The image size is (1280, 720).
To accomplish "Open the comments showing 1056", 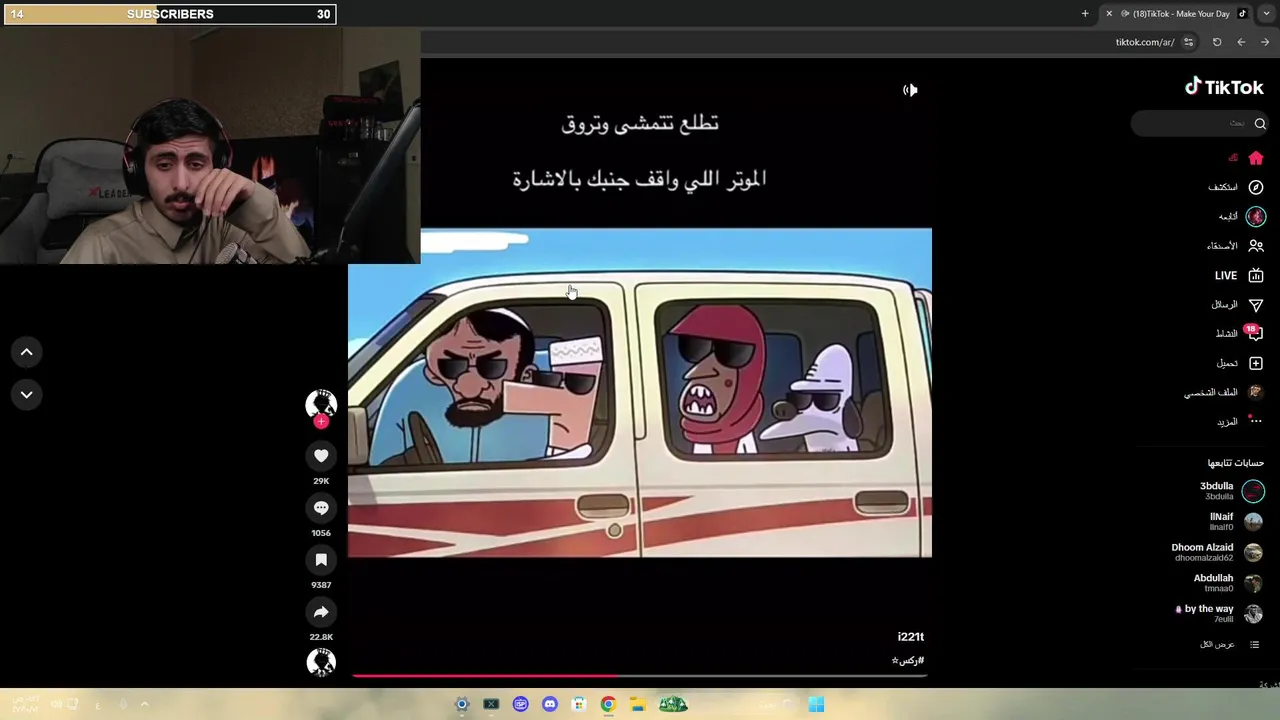I will coord(321,508).
